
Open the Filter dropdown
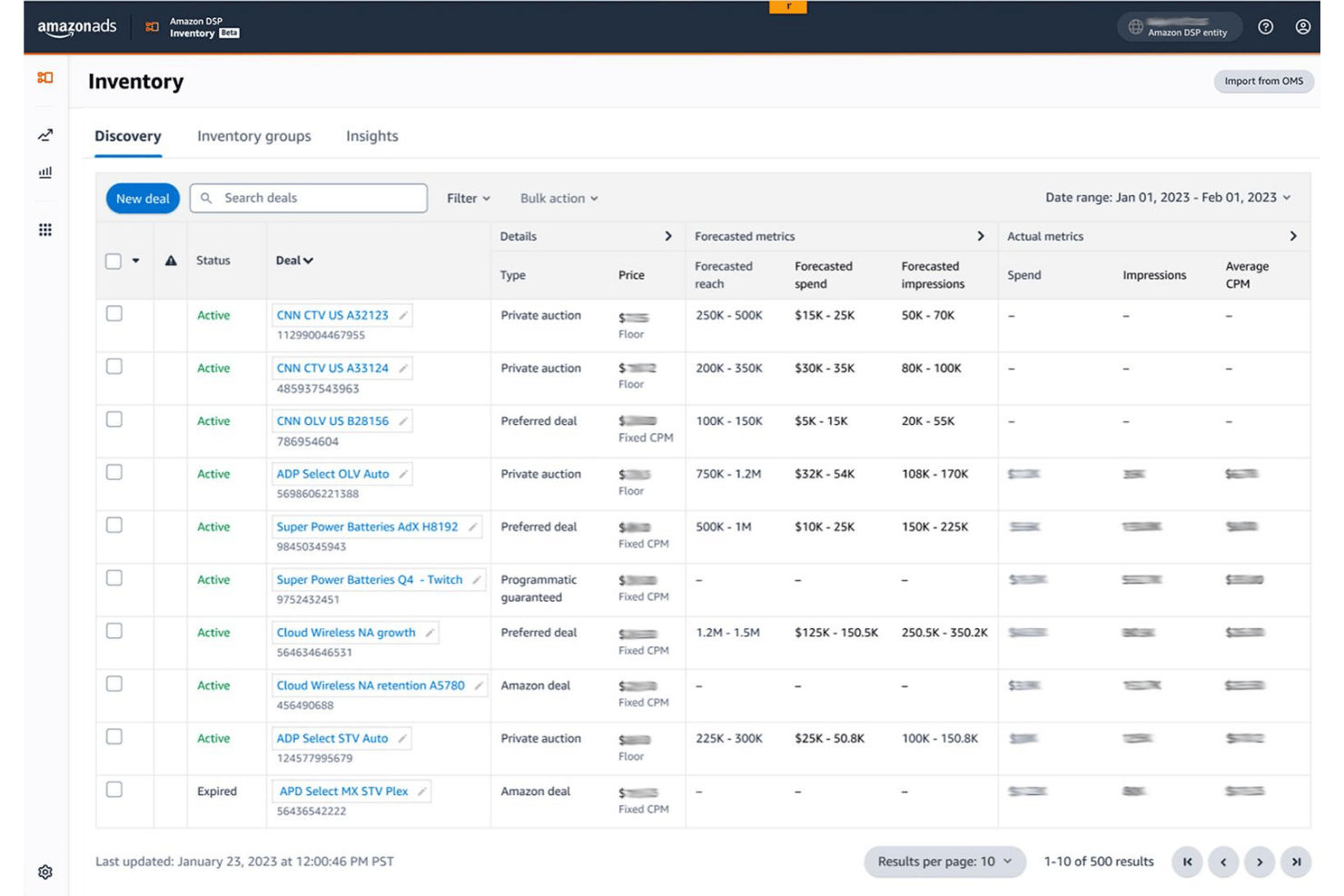point(469,198)
